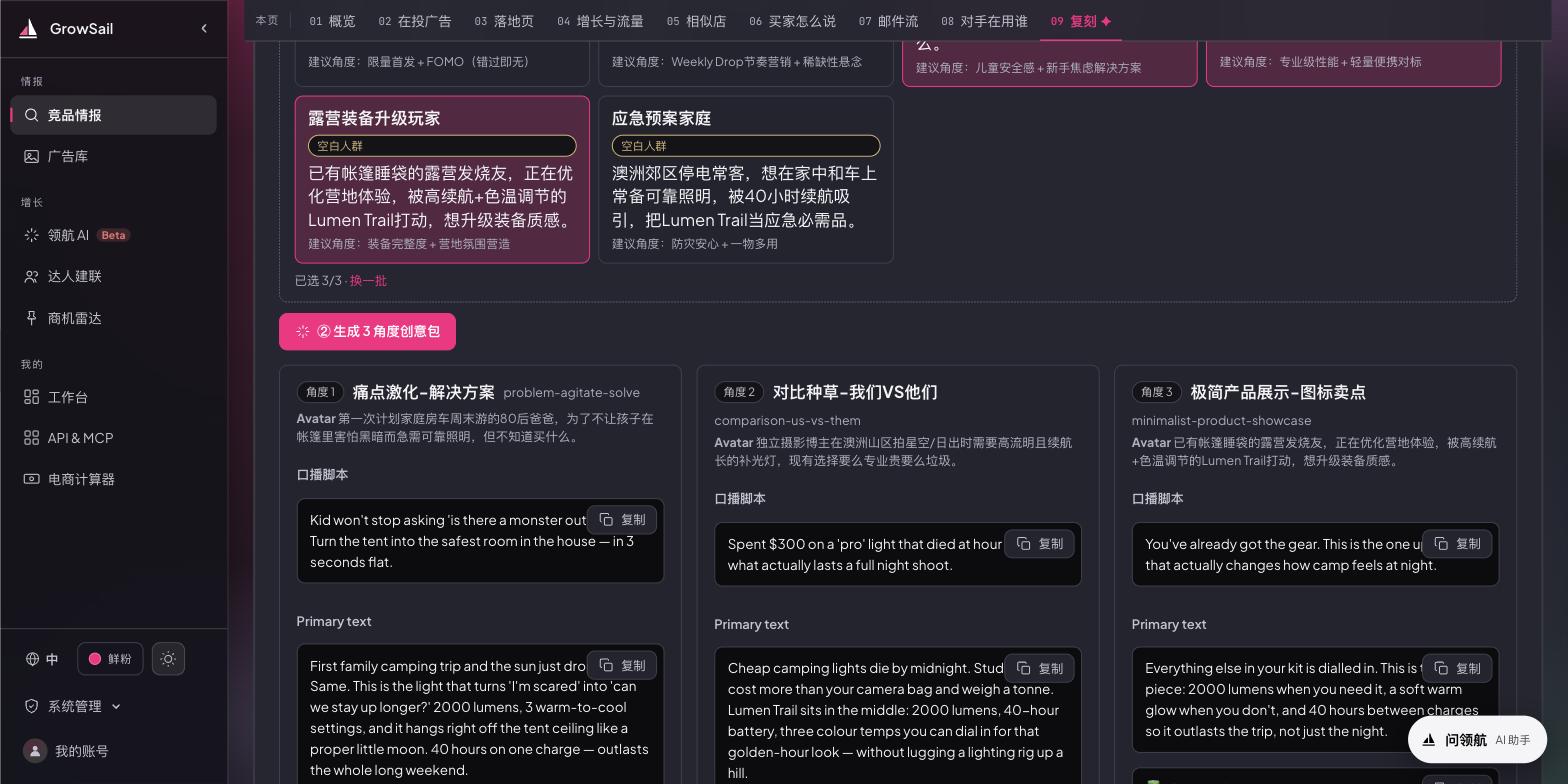Open the 问领航 AI 助手 chat button
This screenshot has width=1568, height=784.
tap(1477, 740)
